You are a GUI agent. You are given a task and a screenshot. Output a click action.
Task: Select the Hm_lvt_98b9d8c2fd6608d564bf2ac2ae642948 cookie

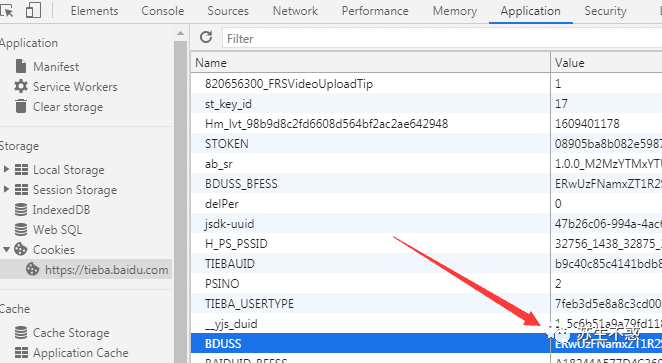point(426,123)
